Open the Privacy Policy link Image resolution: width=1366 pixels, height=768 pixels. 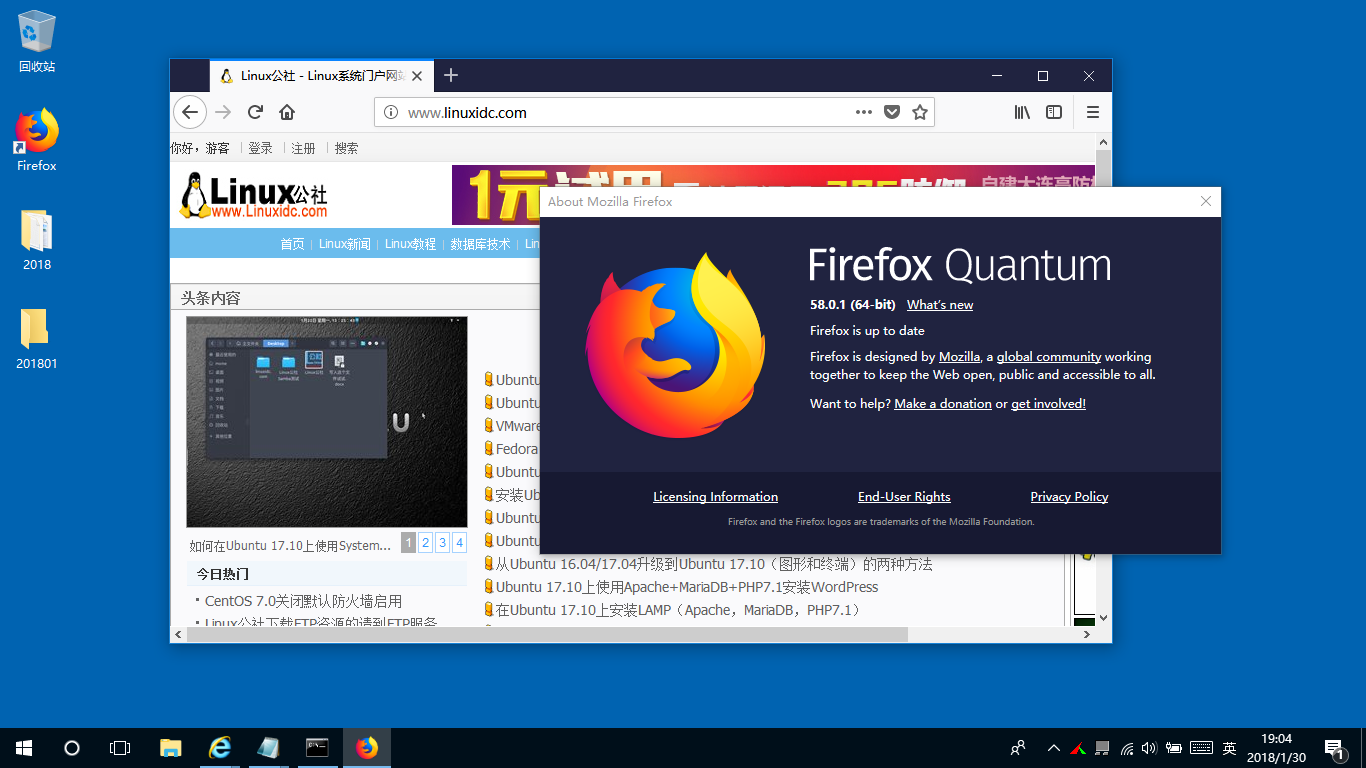[1069, 497]
